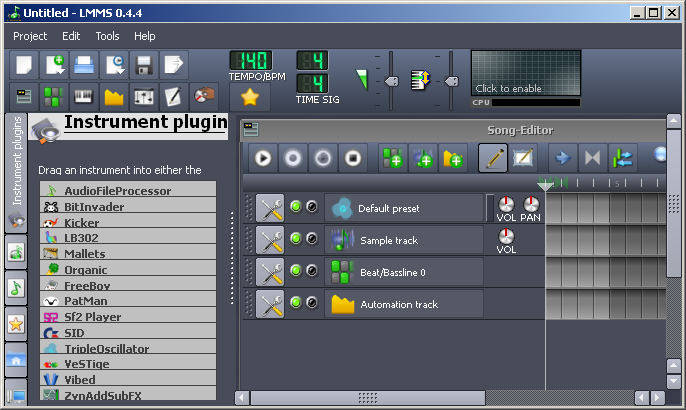This screenshot has width=686, height=410.
Task: Select the TripleOscillator instrument
Action: coord(106,349)
